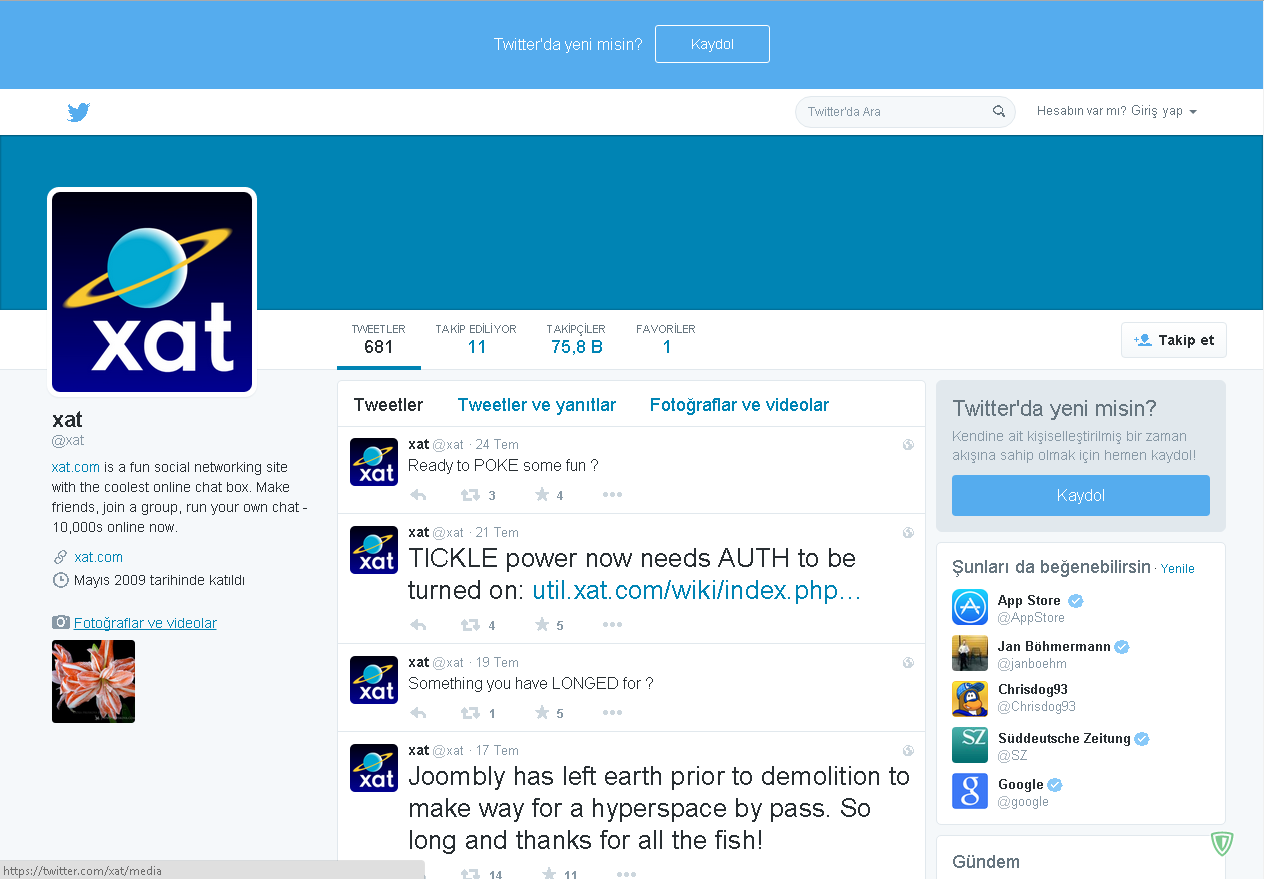Click '@xat' handle under profile name

(68, 440)
